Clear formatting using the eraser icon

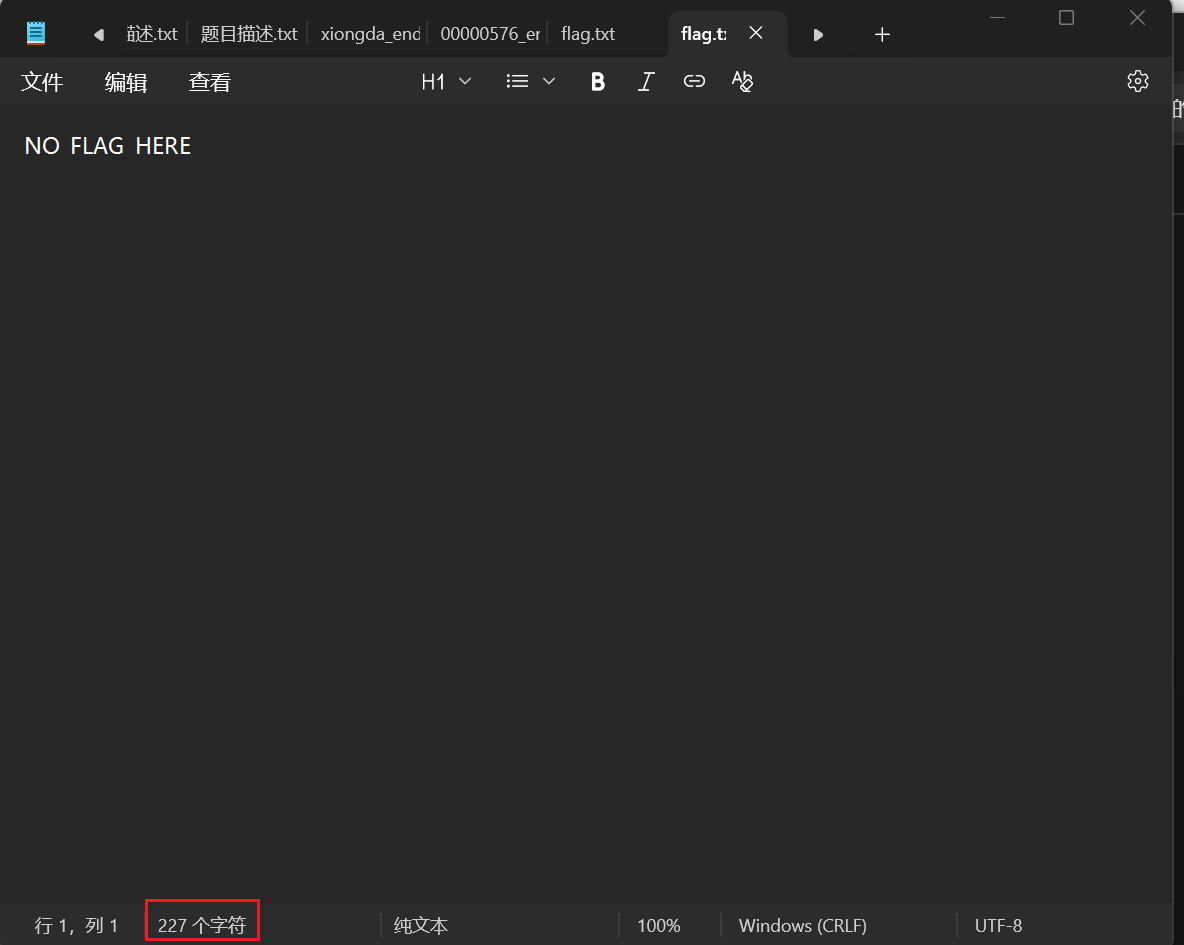(742, 82)
